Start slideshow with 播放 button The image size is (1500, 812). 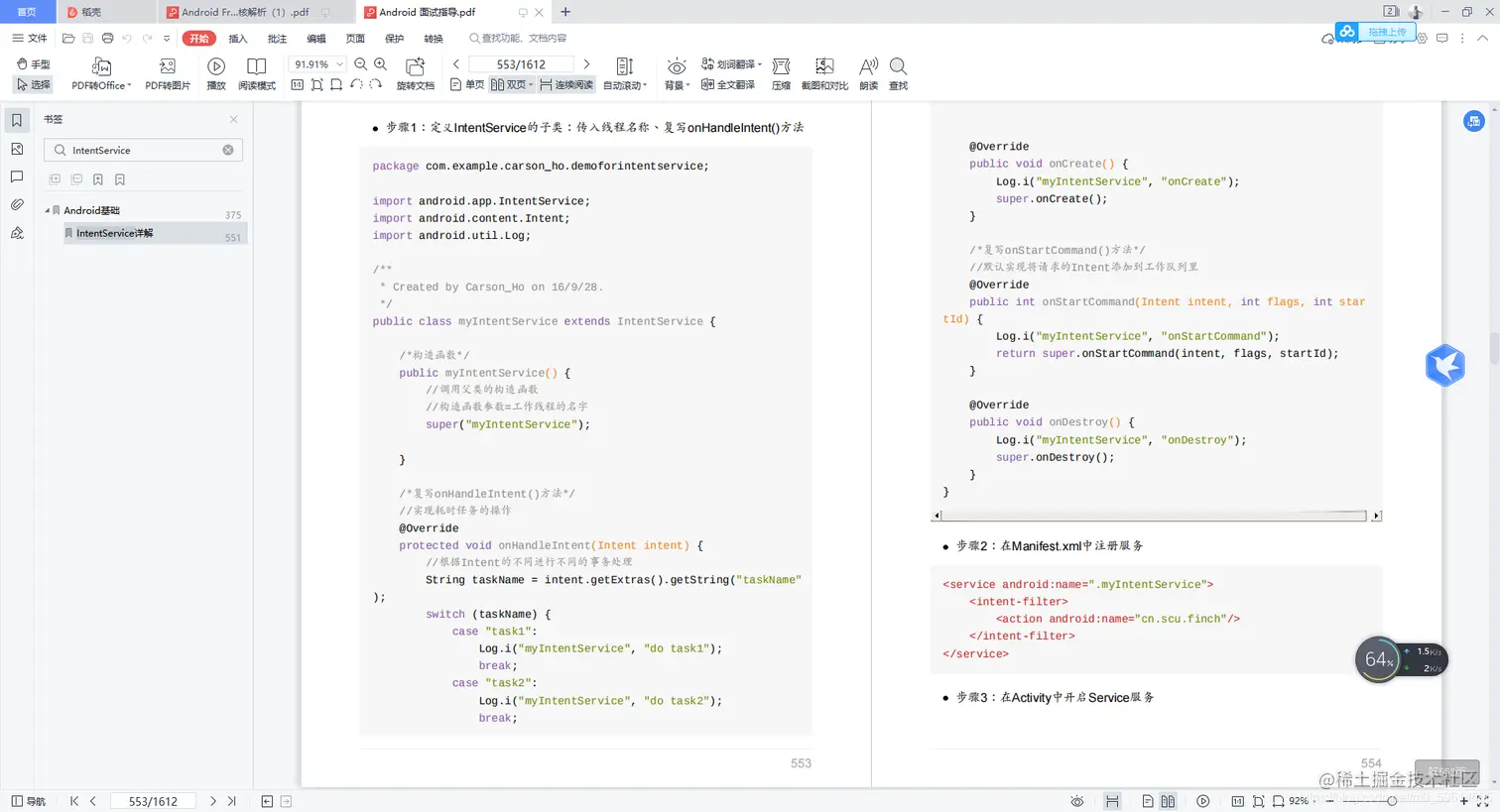[216, 74]
